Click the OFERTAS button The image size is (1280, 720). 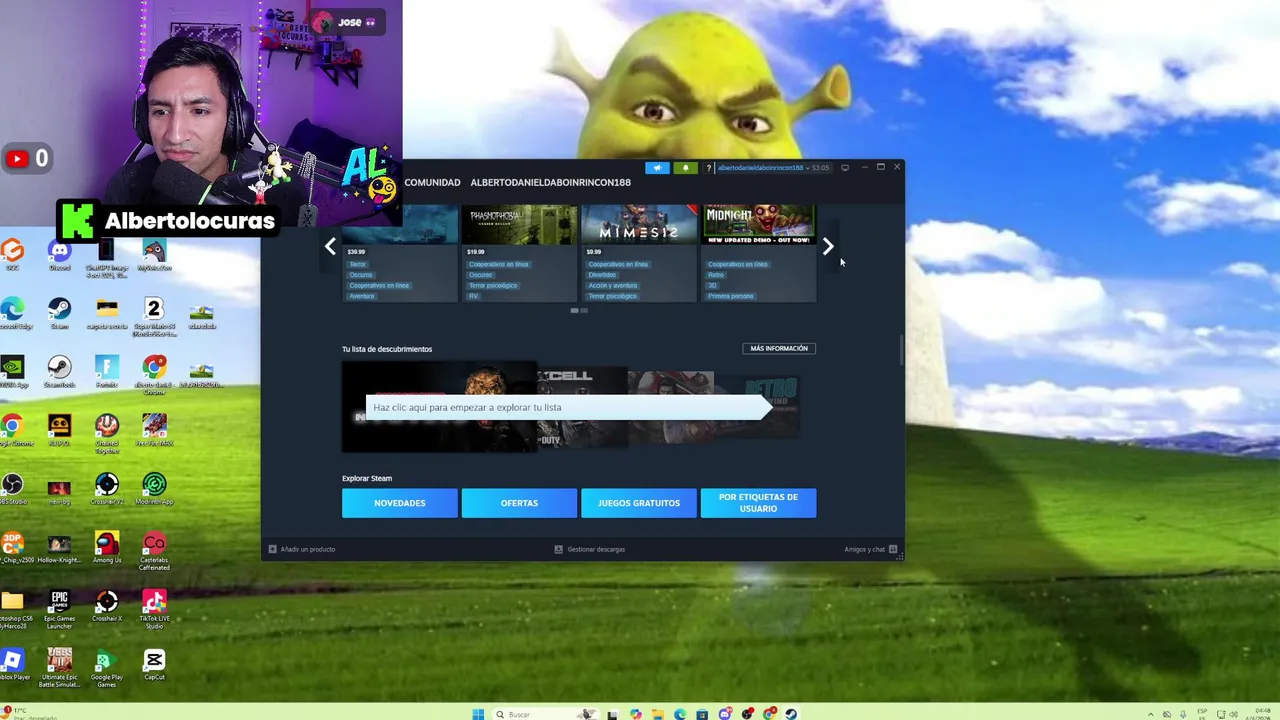coord(519,503)
